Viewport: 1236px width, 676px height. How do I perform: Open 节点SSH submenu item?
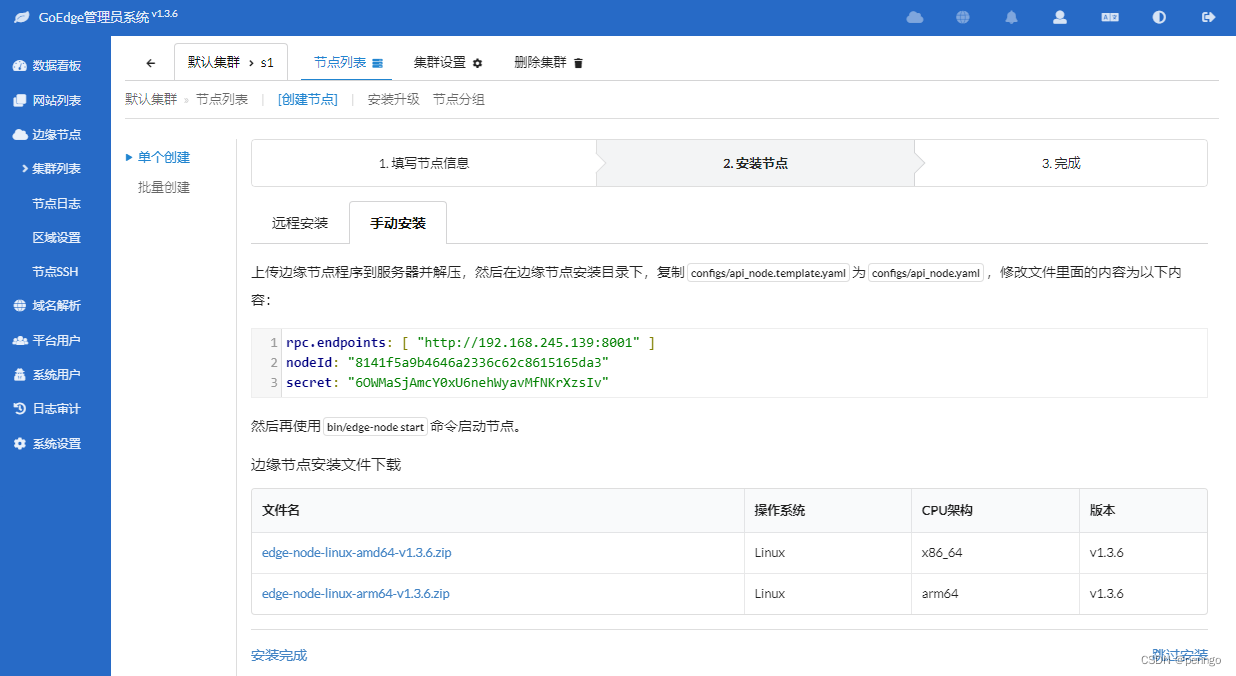55,272
